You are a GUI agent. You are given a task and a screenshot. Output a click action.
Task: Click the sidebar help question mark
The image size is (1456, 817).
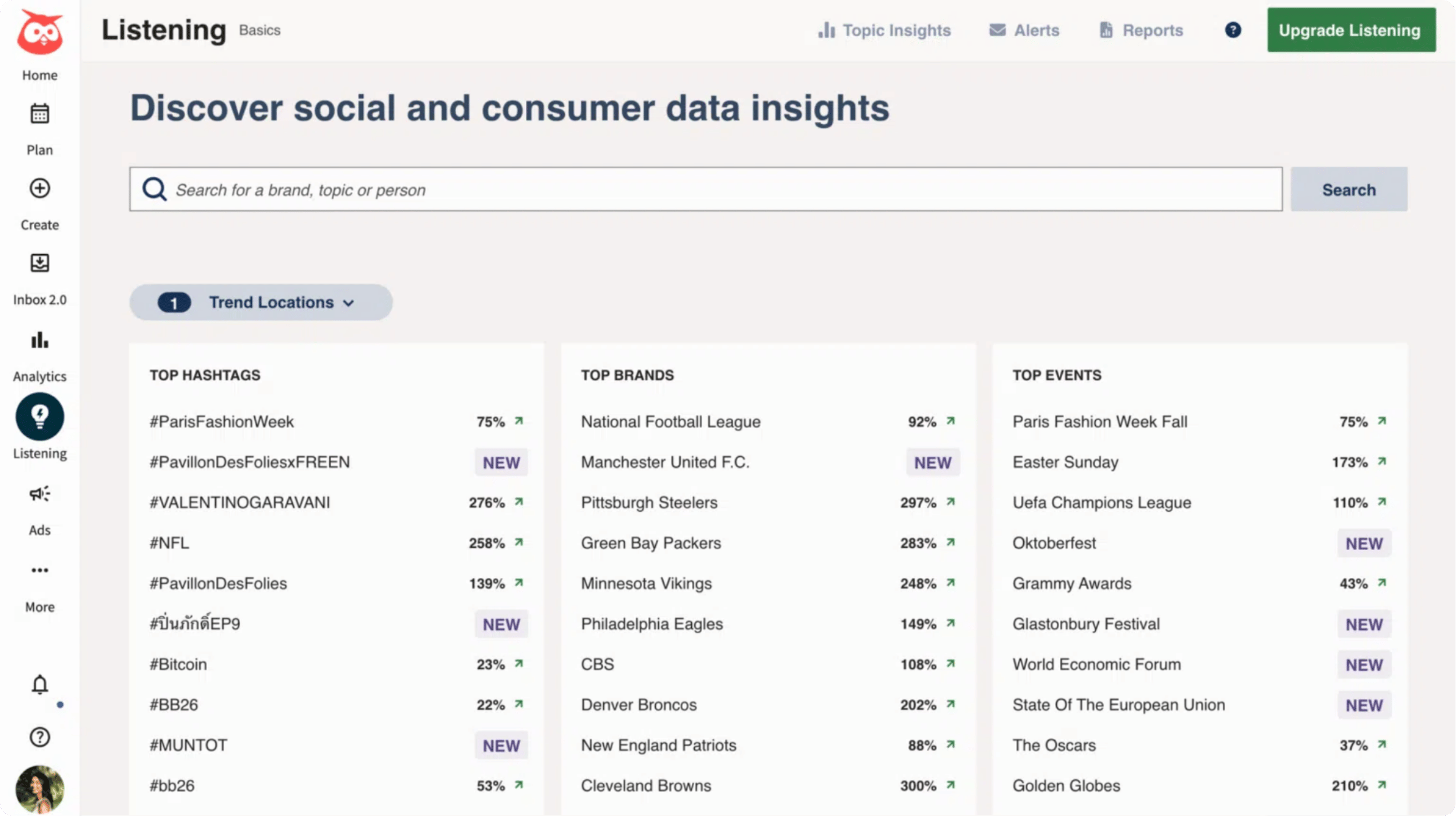point(39,737)
